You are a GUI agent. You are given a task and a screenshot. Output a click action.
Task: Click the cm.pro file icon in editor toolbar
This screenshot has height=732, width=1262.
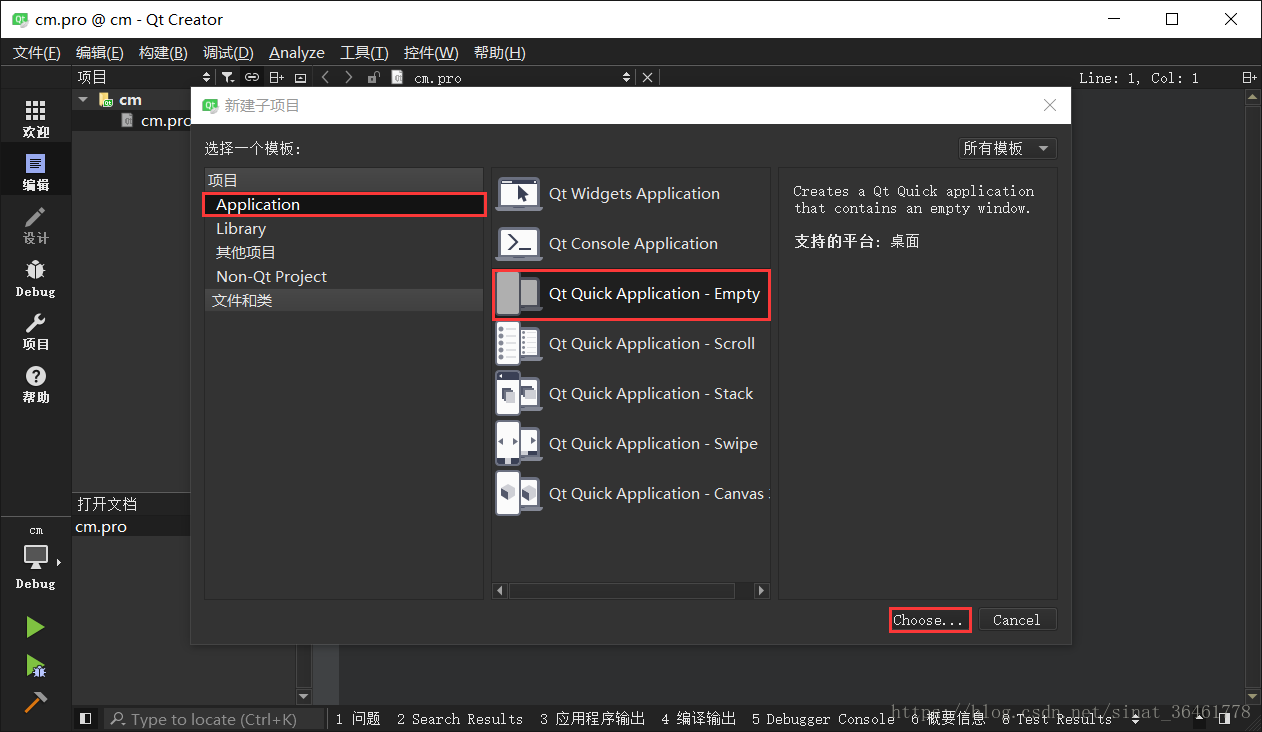point(397,77)
